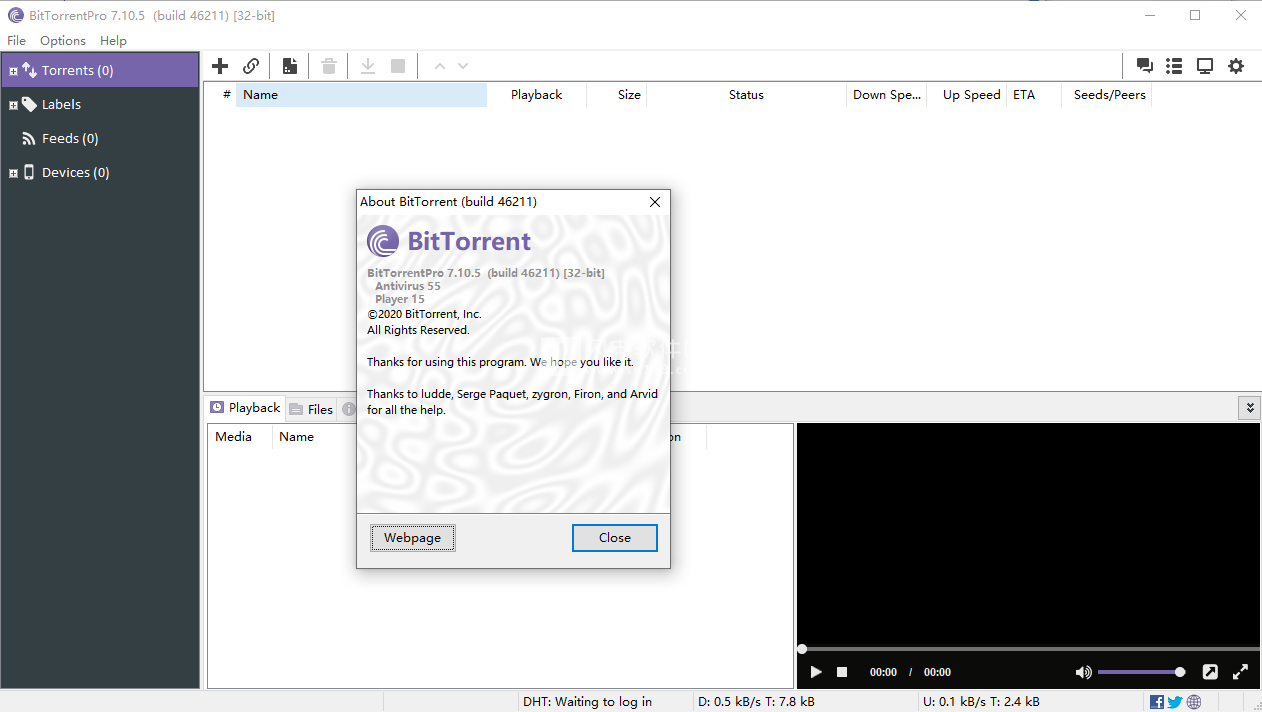Viewport: 1262px width, 712px height.
Task: Sort by the Up Speed column header
Action: click(x=967, y=95)
